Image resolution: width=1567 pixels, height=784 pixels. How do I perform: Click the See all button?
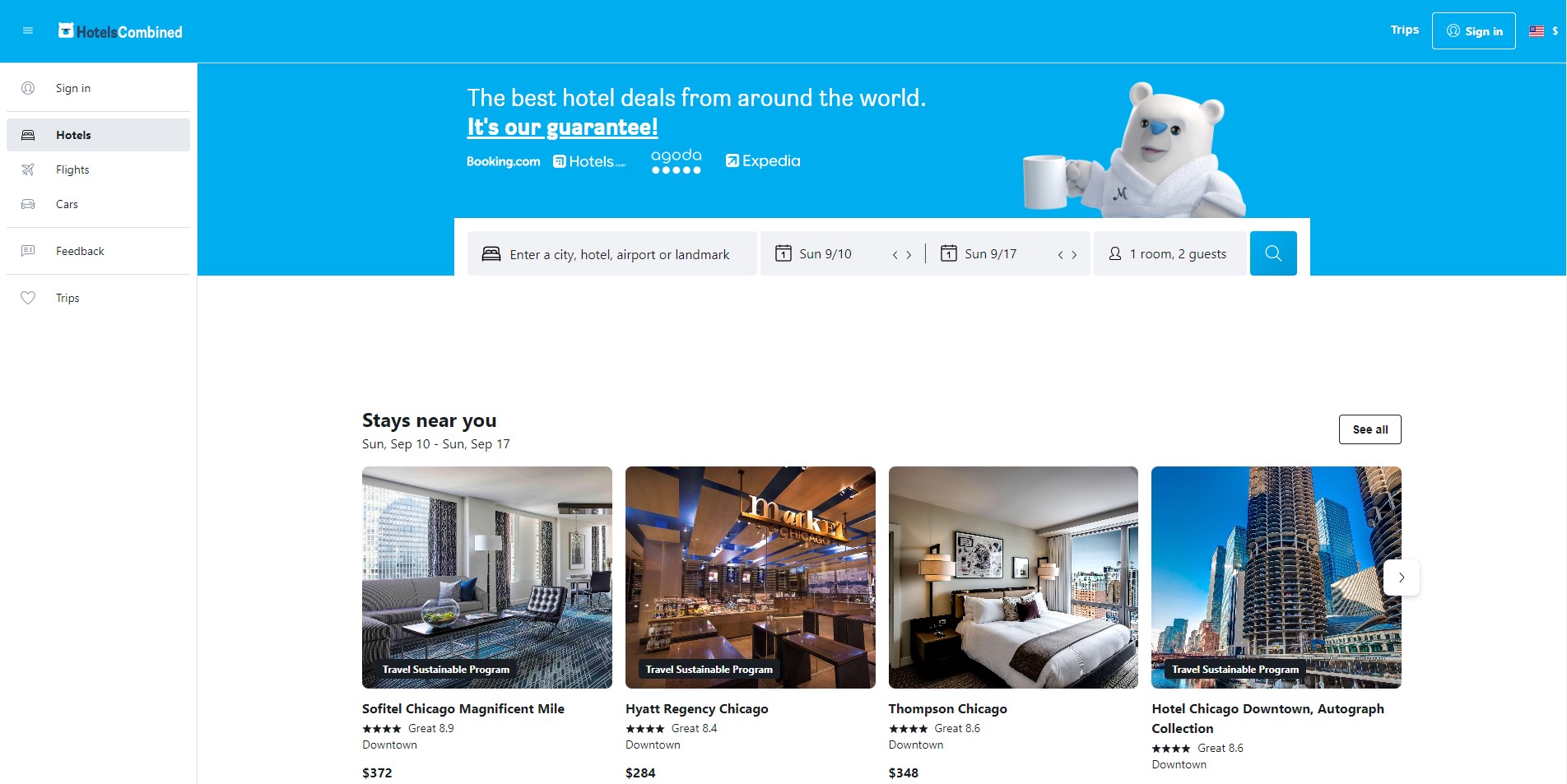1369,429
